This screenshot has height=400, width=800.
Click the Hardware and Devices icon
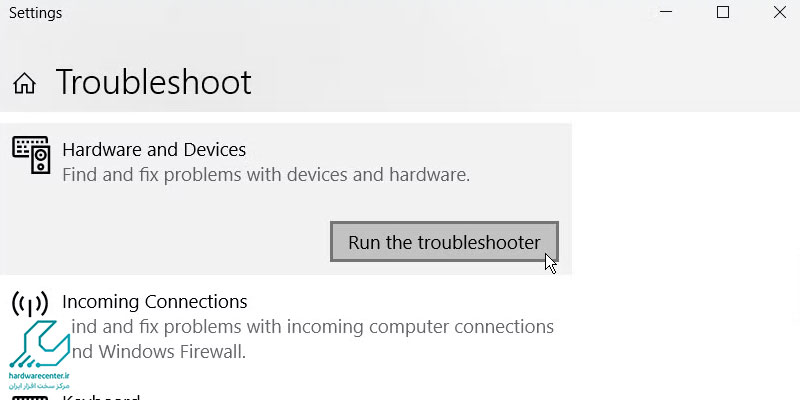tap(31, 155)
